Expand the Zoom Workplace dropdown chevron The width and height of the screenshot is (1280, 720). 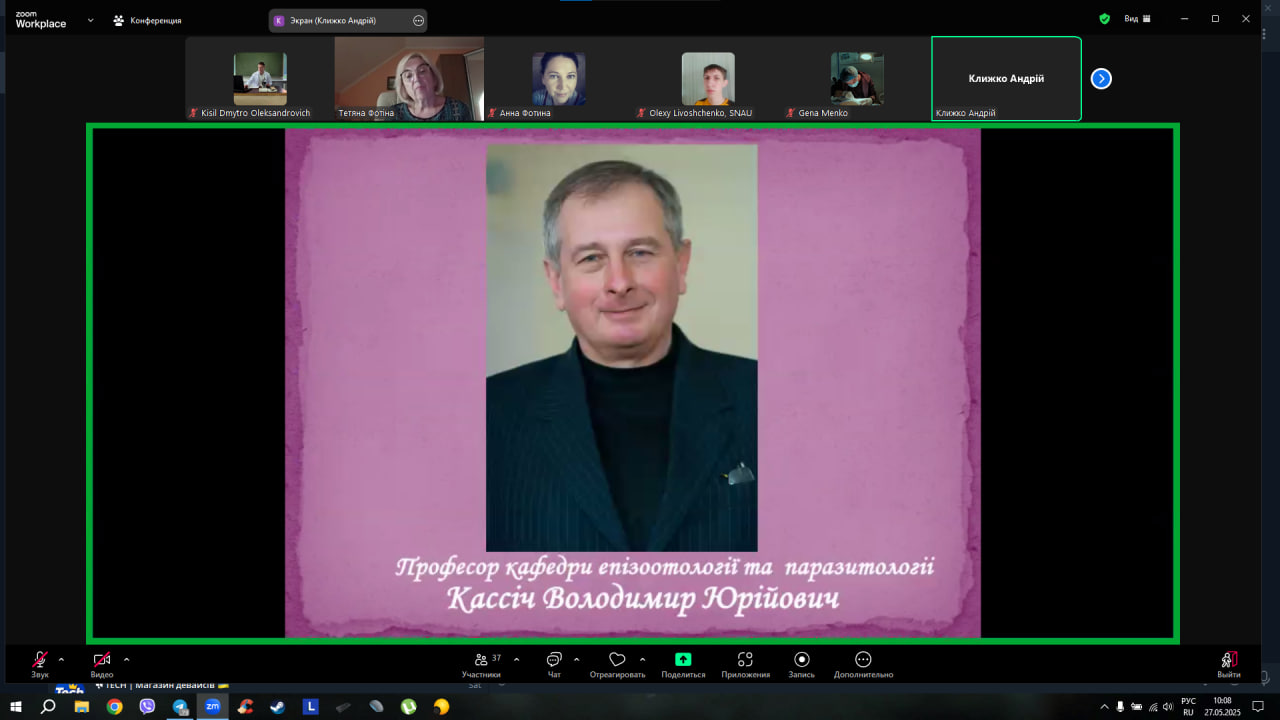pyautogui.click(x=90, y=19)
